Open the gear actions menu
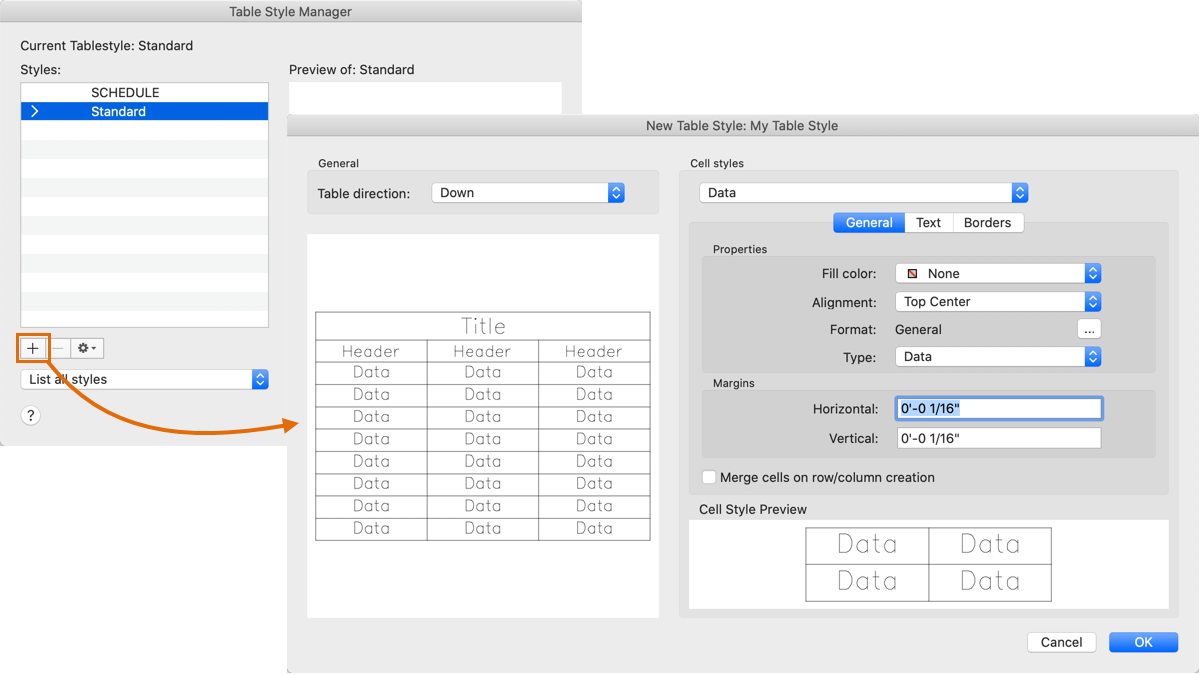Screen dimensions: 1200x675 86,348
